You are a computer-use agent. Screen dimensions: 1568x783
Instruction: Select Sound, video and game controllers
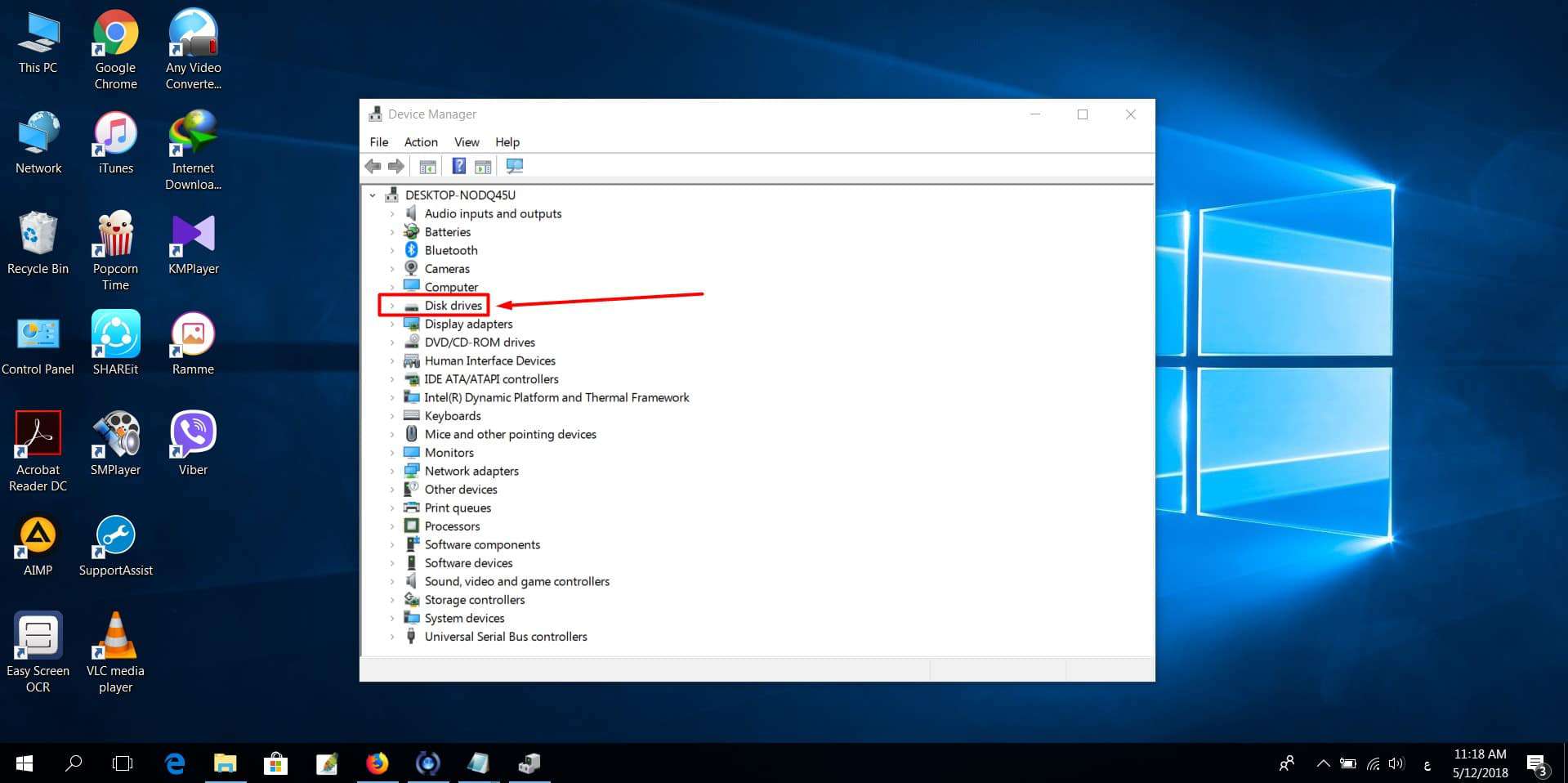(x=516, y=582)
